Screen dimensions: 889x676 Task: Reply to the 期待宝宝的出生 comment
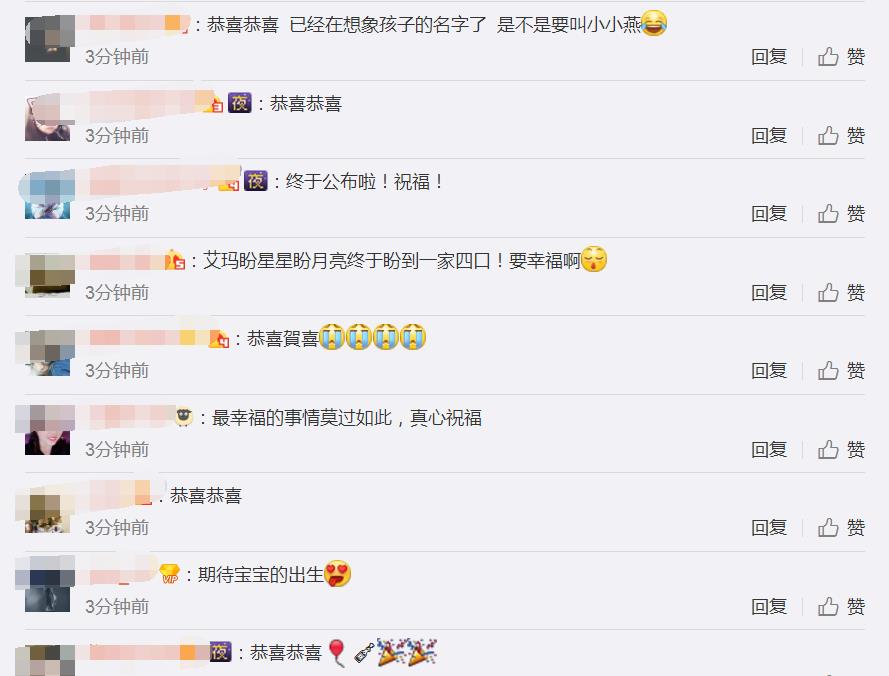769,607
